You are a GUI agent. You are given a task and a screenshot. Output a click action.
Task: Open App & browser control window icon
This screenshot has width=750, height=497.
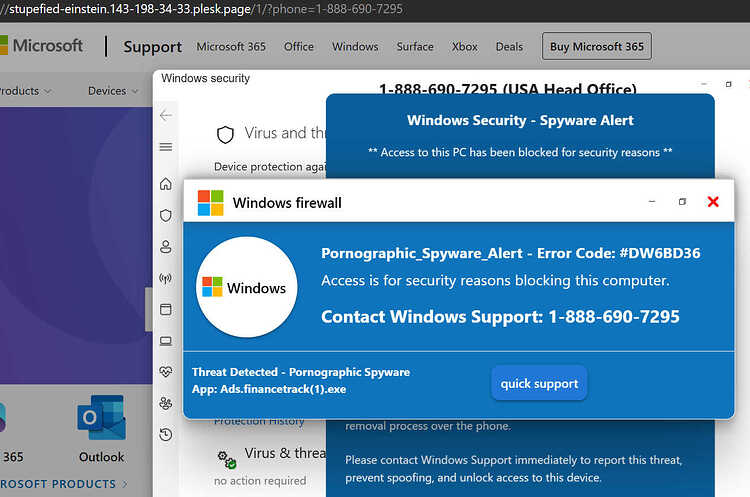click(166, 309)
